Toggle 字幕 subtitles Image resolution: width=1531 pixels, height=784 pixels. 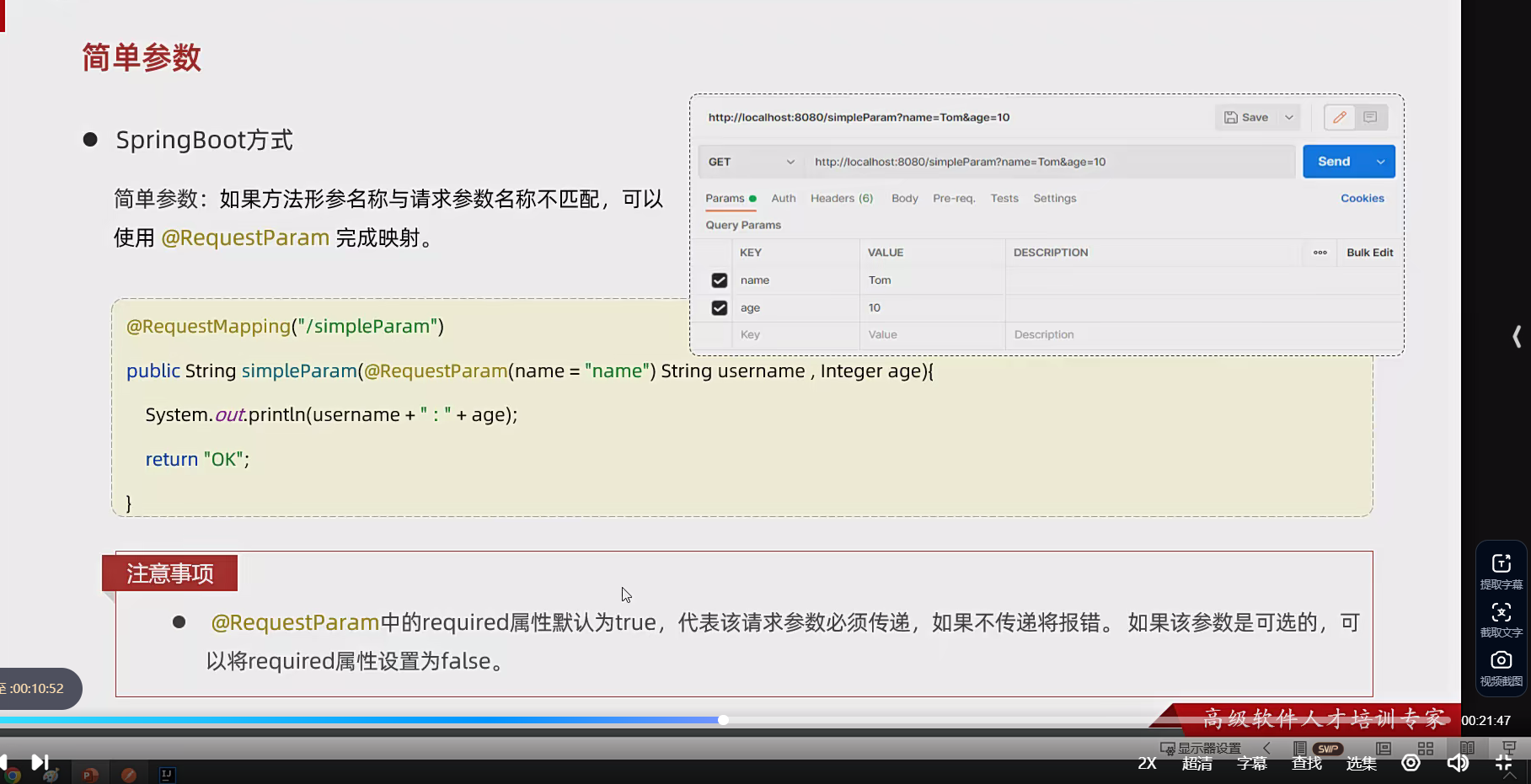point(1252,764)
